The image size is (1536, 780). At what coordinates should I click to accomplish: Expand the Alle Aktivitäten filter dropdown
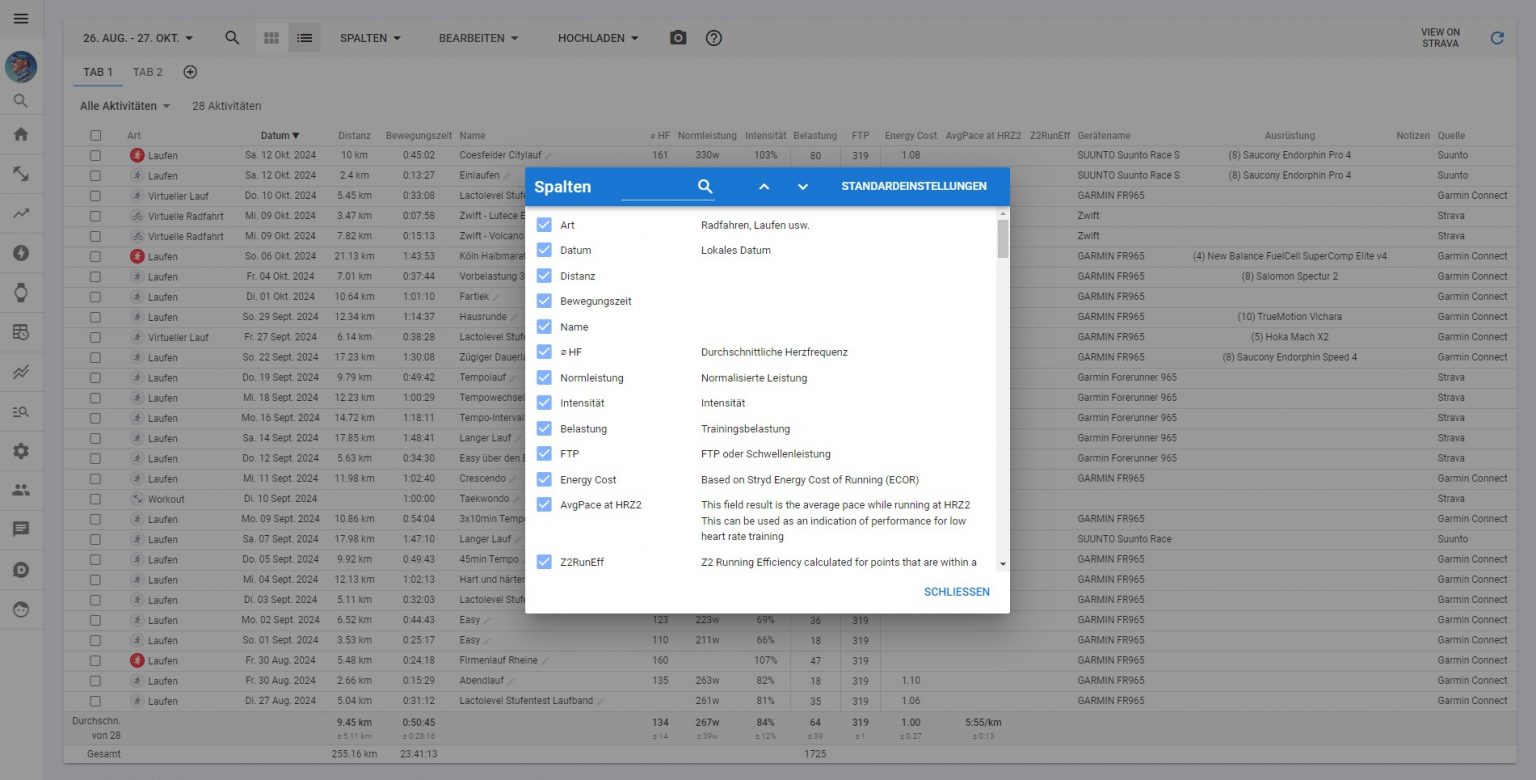[x=125, y=106]
